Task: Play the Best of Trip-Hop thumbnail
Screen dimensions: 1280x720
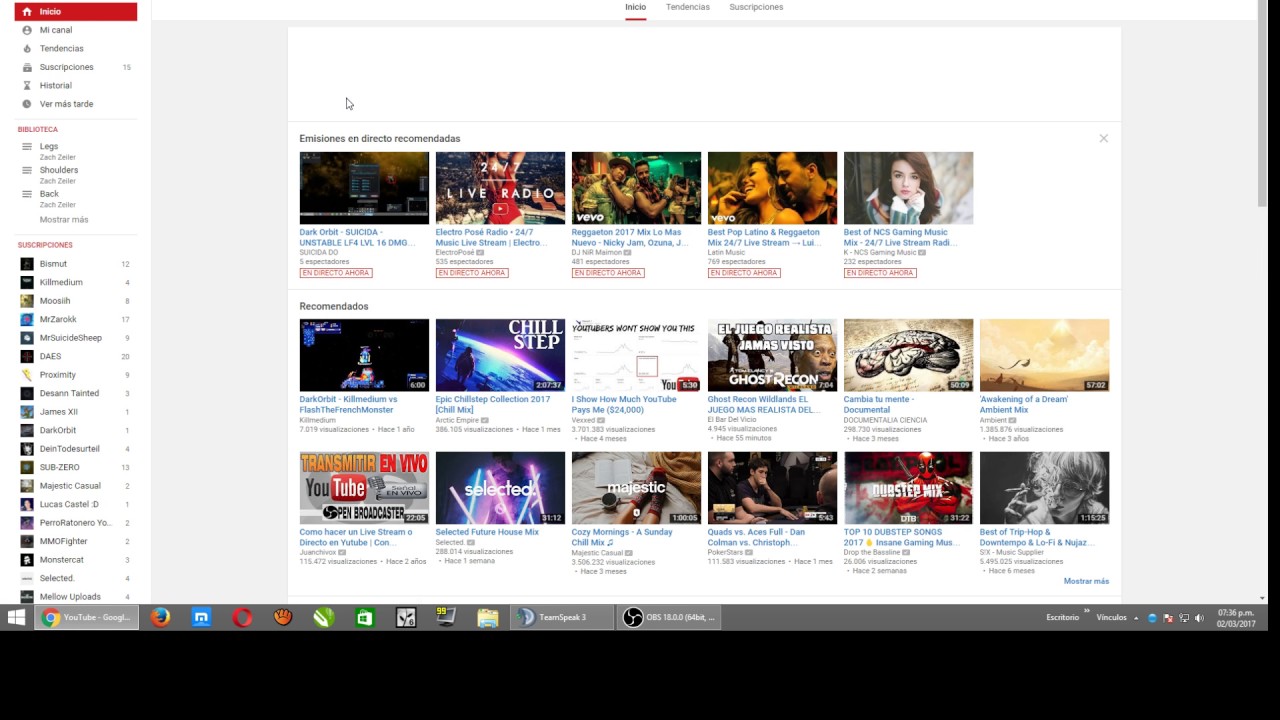Action: point(1044,488)
